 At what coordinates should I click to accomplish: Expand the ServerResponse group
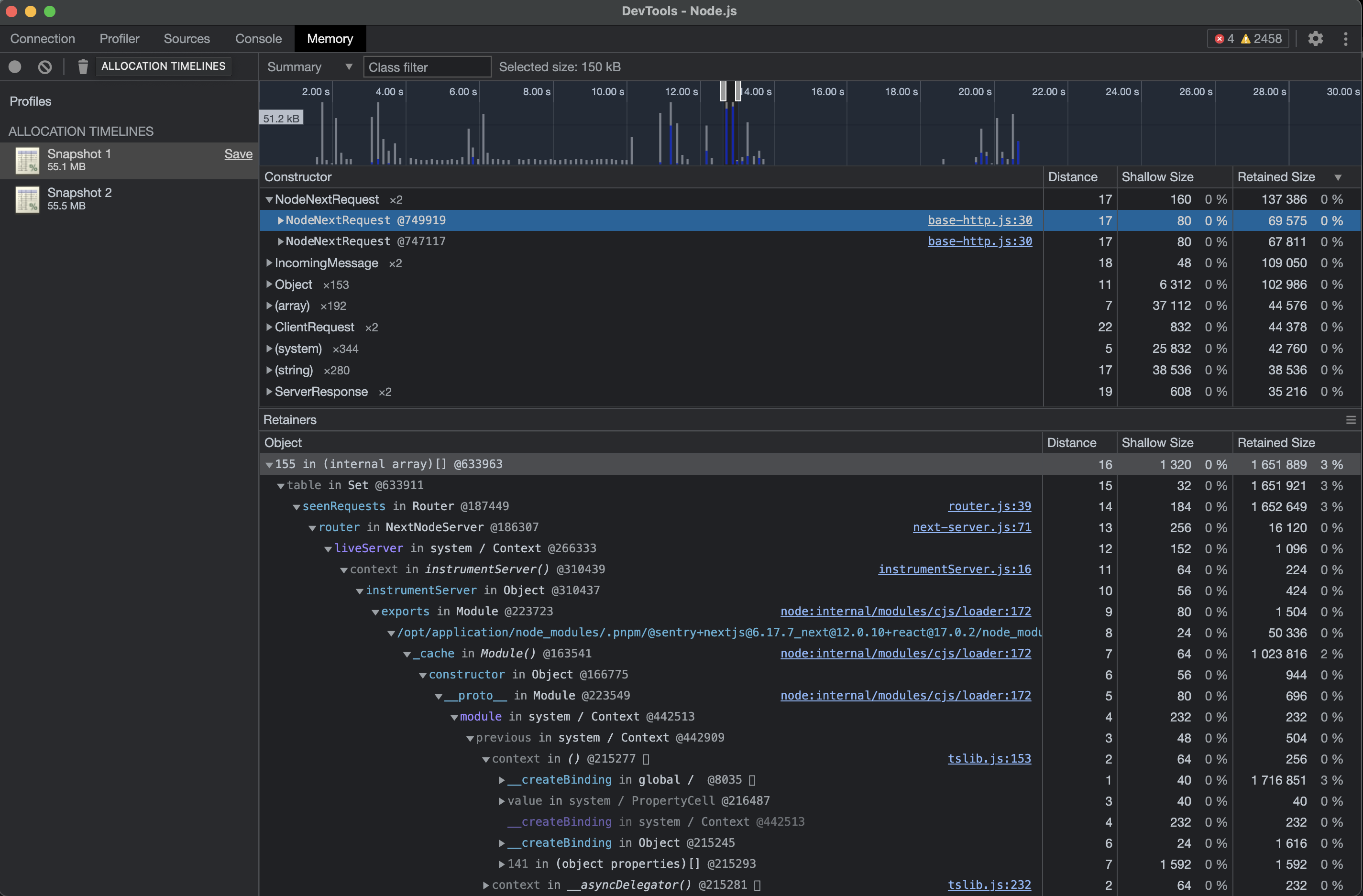[x=269, y=392]
